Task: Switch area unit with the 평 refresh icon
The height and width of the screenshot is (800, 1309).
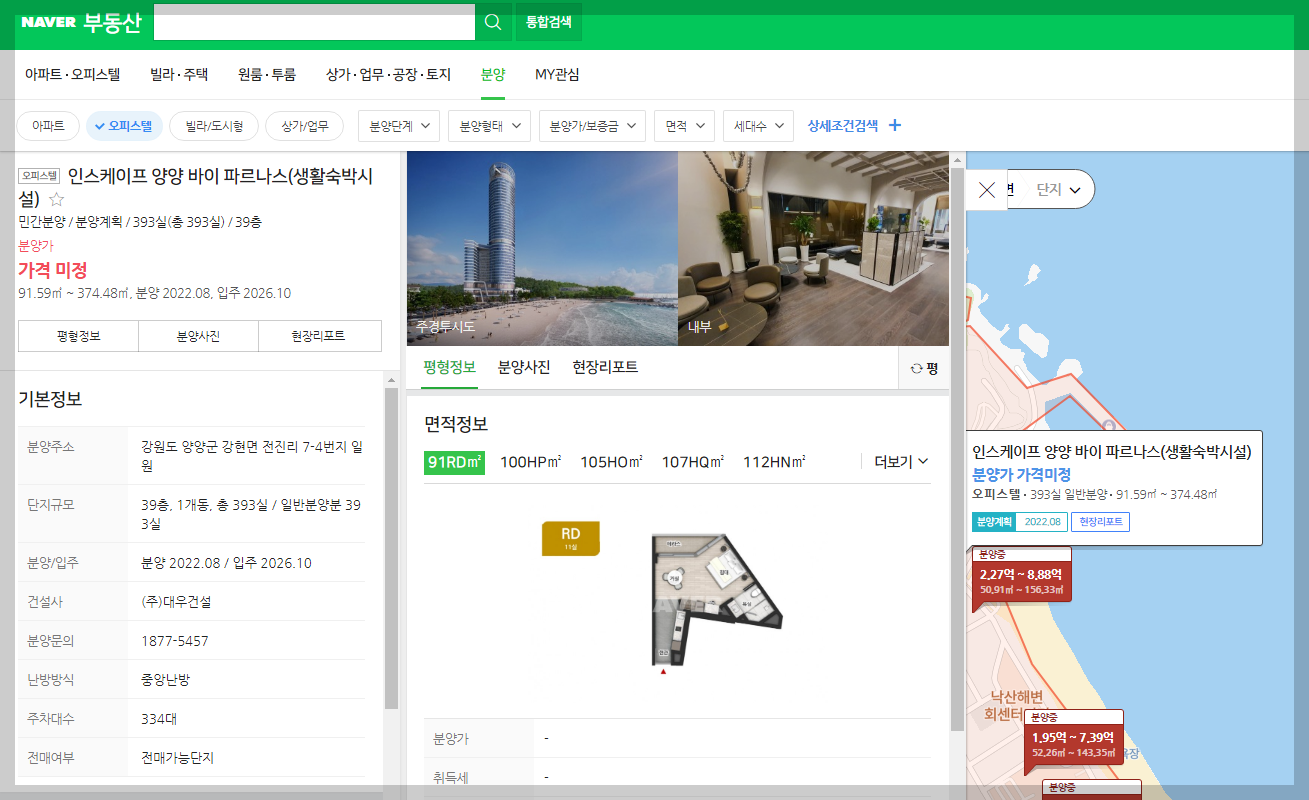Action: pyautogui.click(x=924, y=368)
